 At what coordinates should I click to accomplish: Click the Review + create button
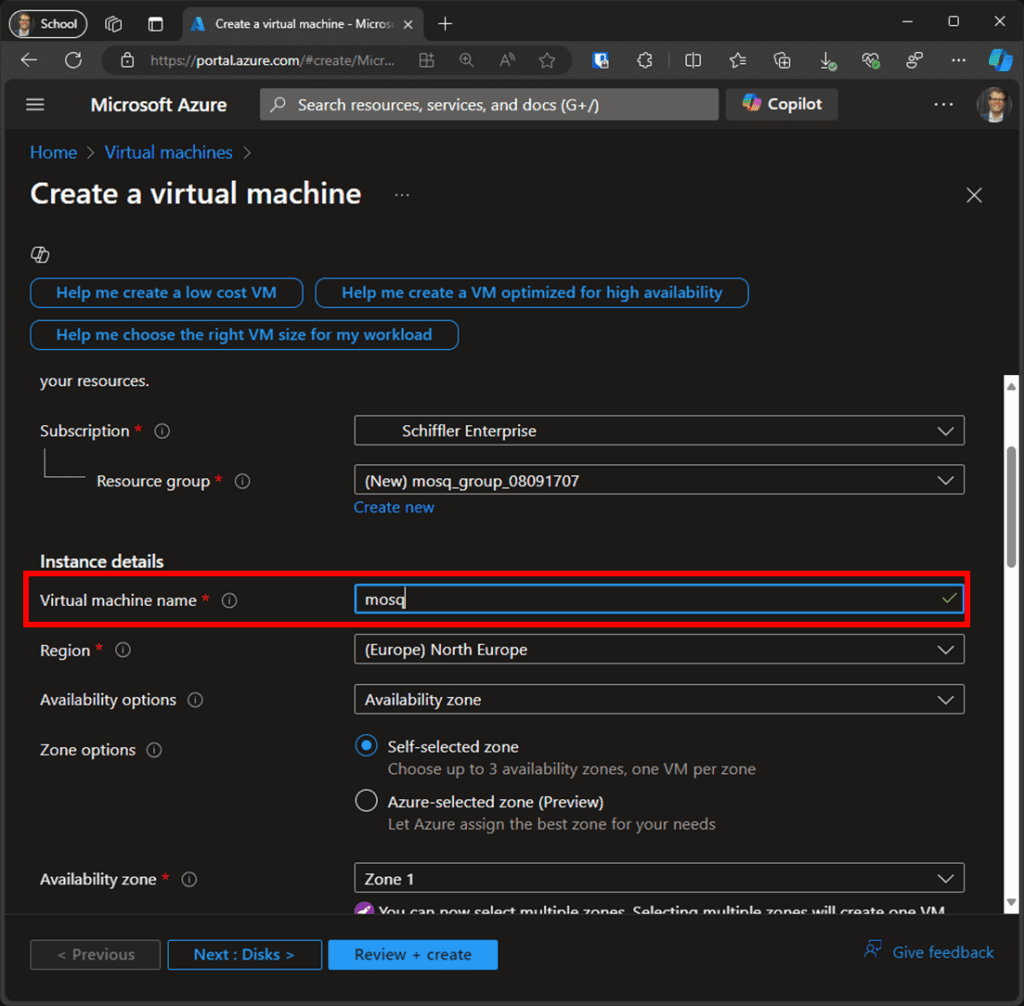412,954
